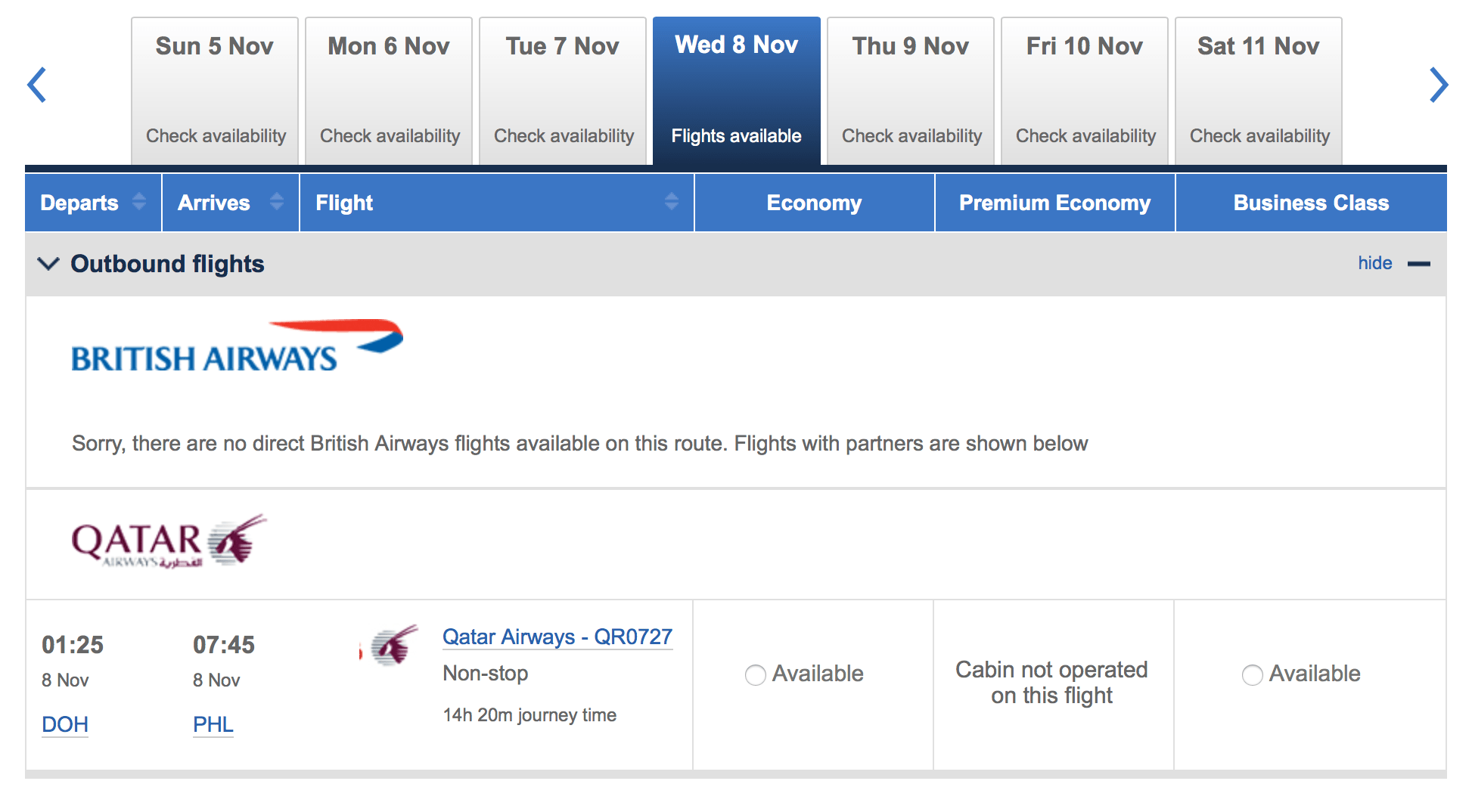Click the left navigation arrow for earlier dates

point(37,85)
